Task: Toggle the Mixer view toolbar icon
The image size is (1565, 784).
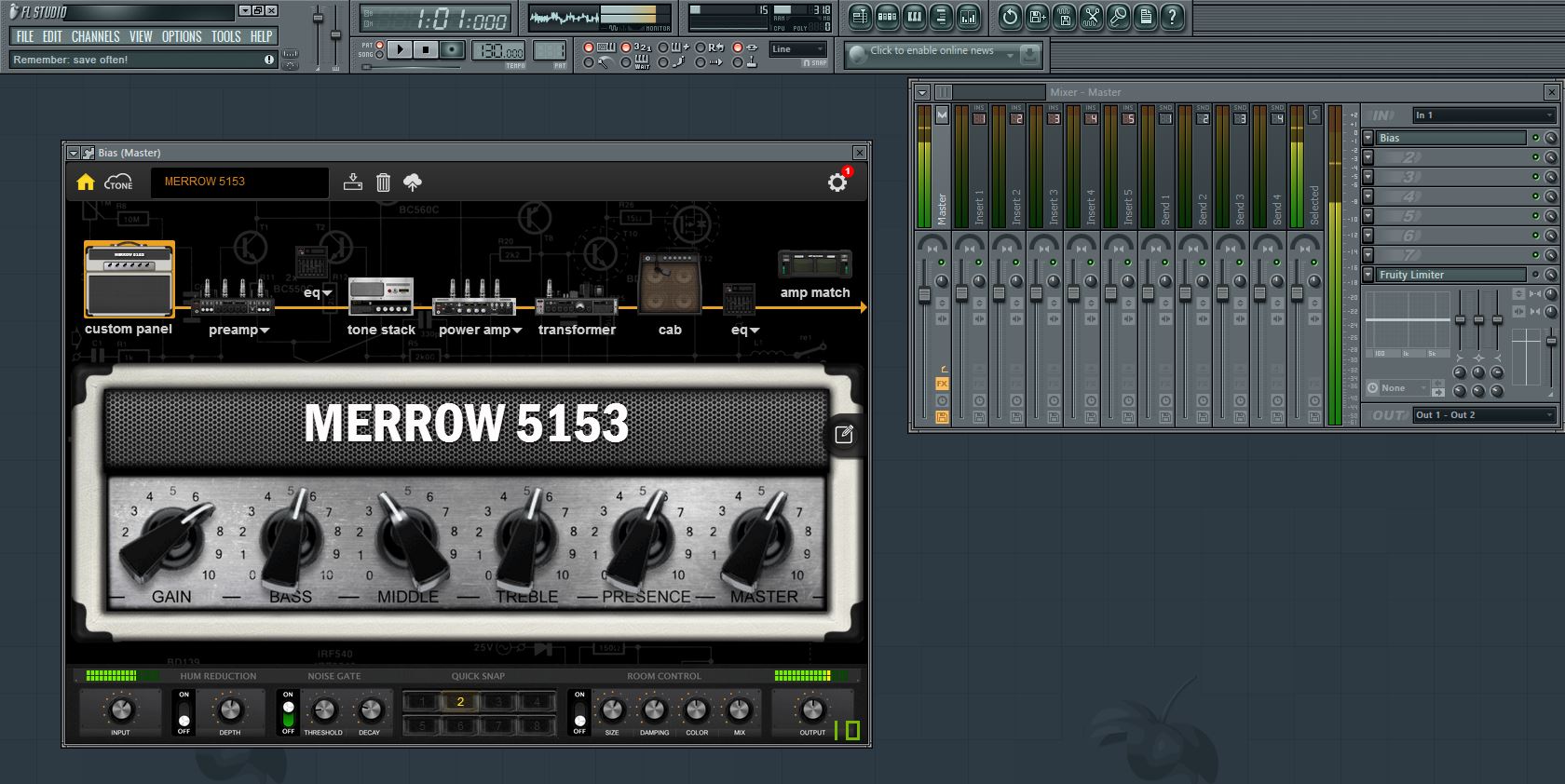Action: pyautogui.click(x=968, y=16)
